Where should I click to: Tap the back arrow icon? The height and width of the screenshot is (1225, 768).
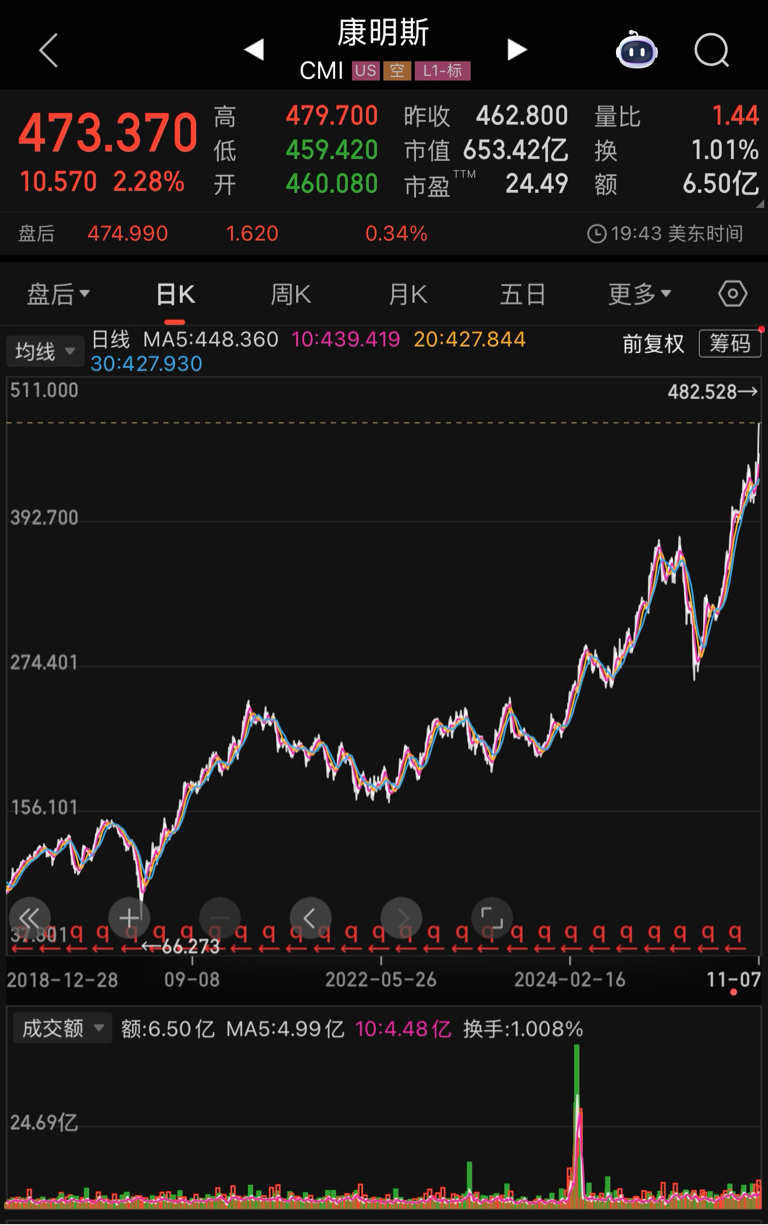[48, 50]
